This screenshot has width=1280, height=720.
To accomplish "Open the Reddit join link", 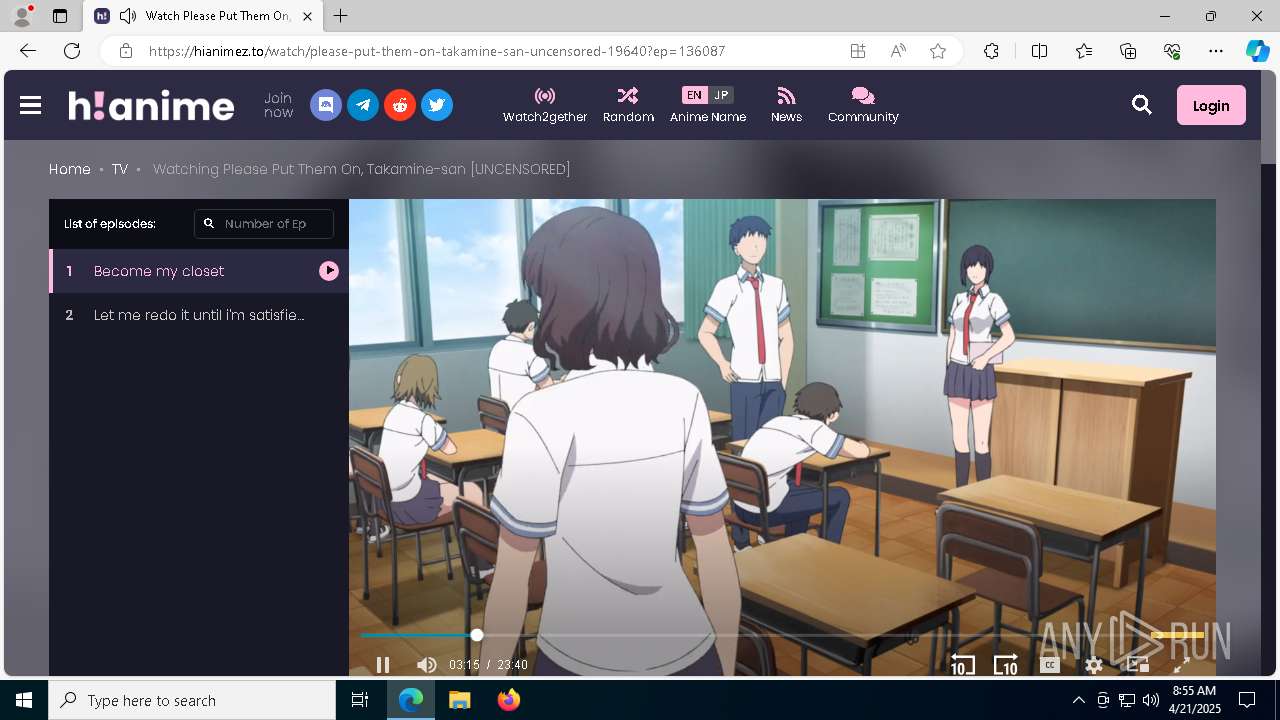I will (x=400, y=105).
